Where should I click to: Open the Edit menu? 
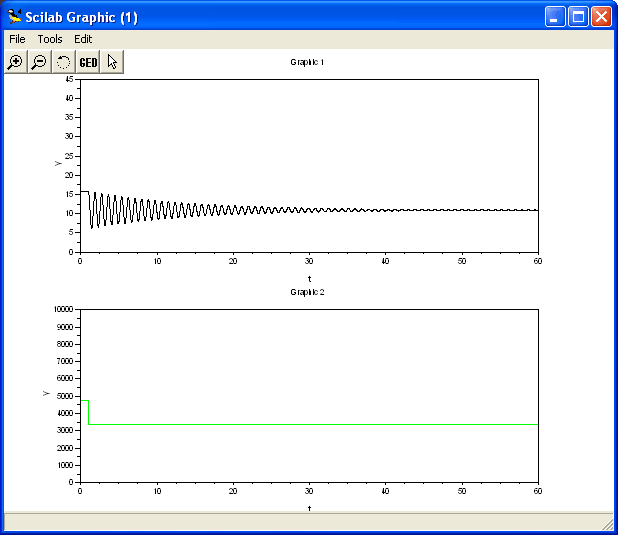(x=83, y=39)
